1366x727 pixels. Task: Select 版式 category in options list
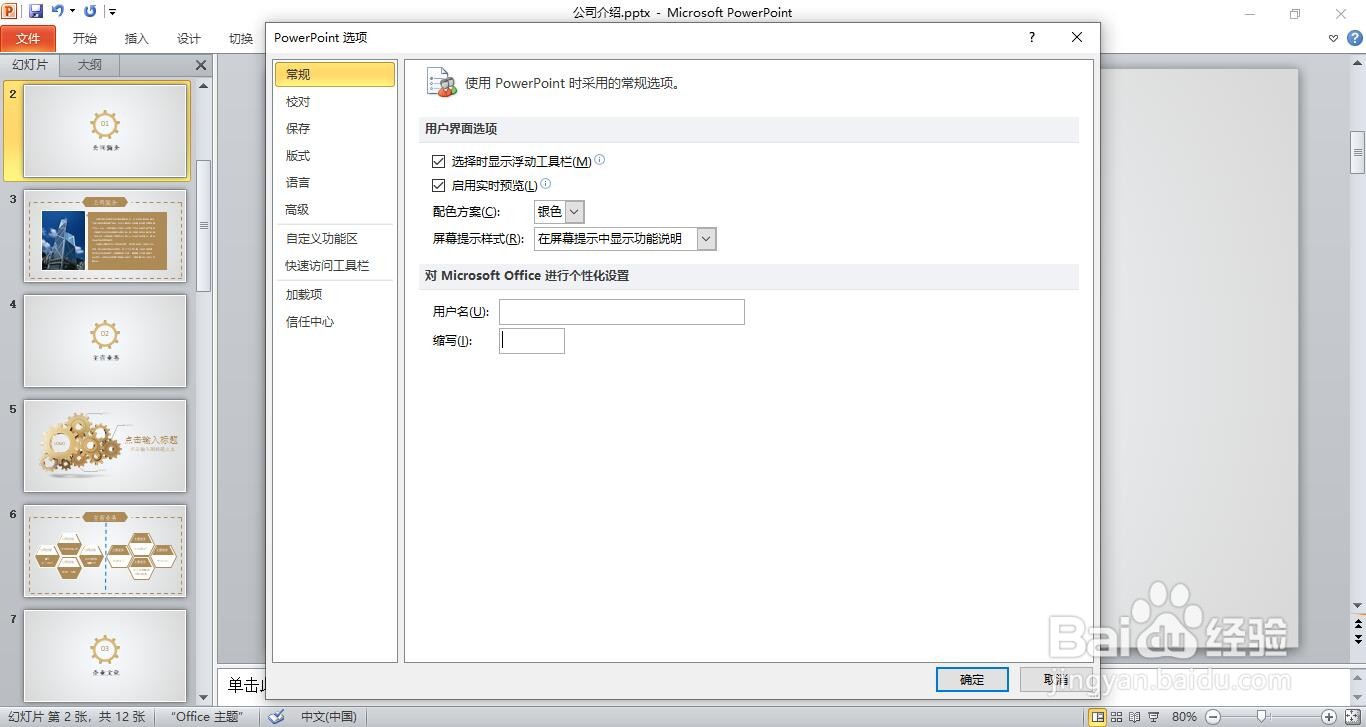click(335, 155)
